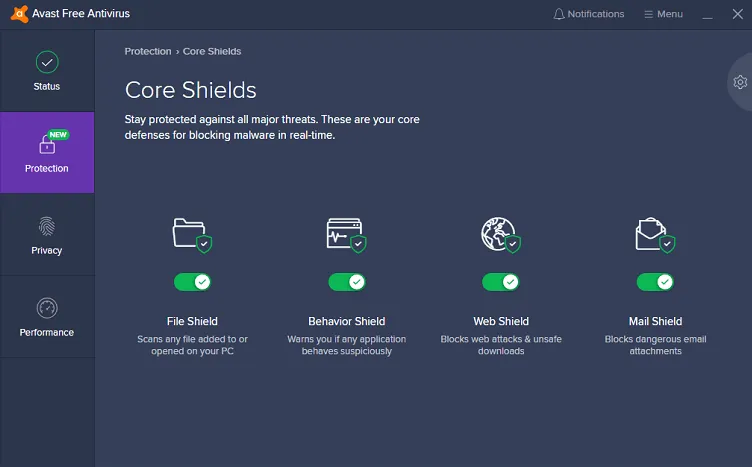The height and width of the screenshot is (467, 752).
Task: Click 'Scans any file added' description
Action: 192,345
